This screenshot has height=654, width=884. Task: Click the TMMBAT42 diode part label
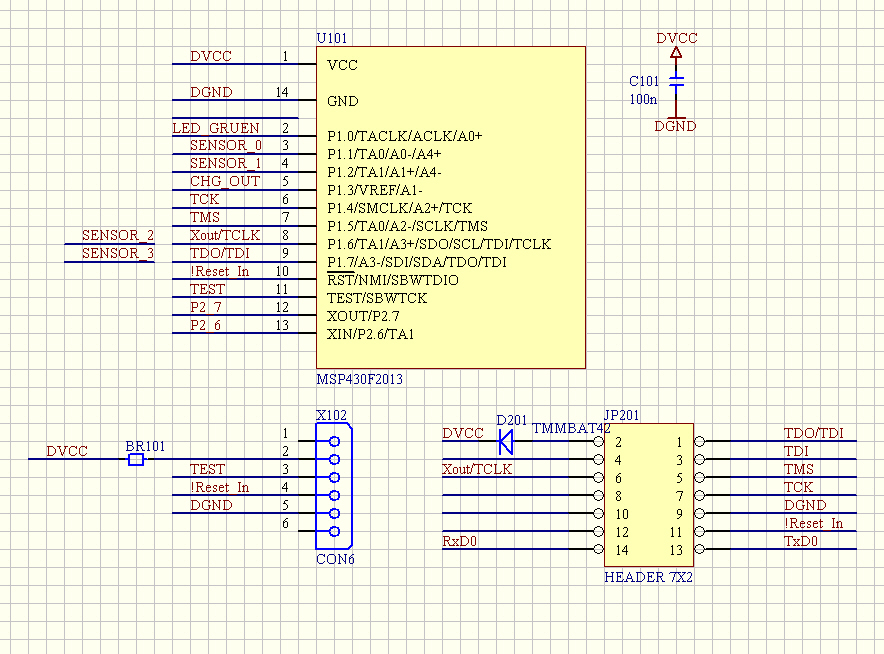click(x=571, y=428)
